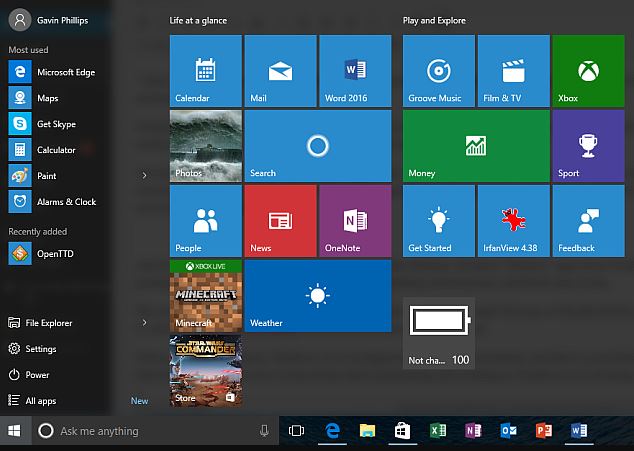Open the News tile

pos(280,221)
